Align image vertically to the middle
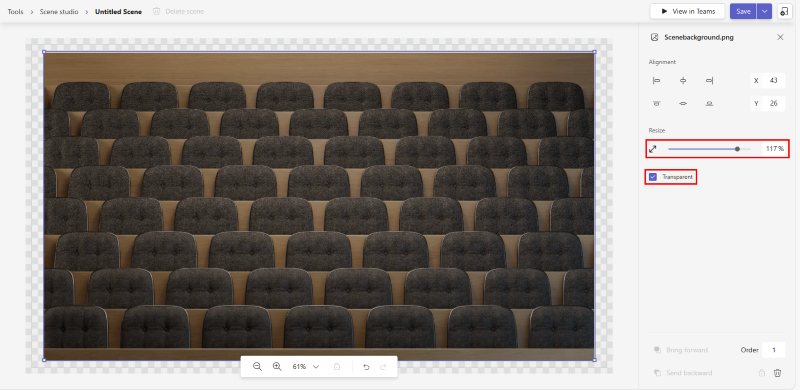Viewport: 800px width, 390px height. (683, 104)
